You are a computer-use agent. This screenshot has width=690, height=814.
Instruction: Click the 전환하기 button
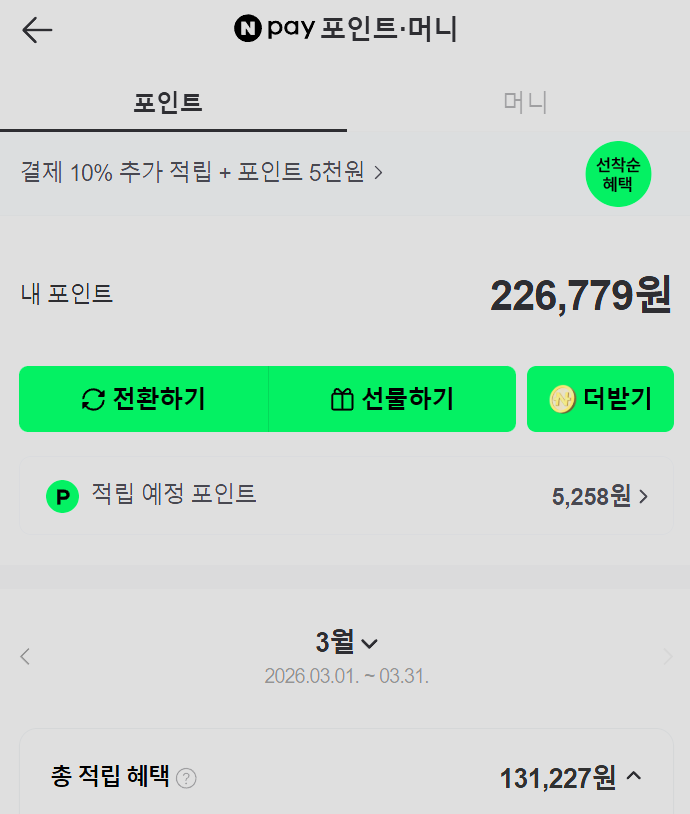144,399
